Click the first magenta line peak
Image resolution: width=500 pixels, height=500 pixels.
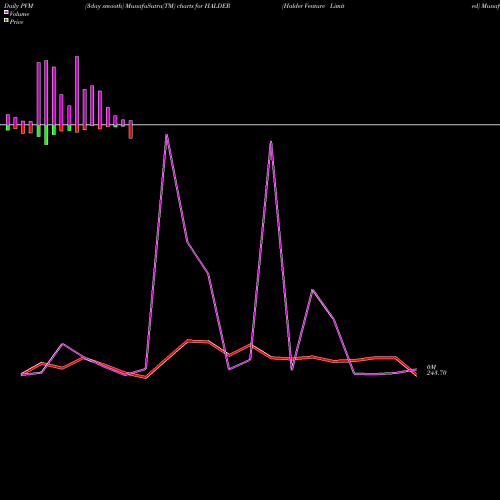tap(167, 135)
